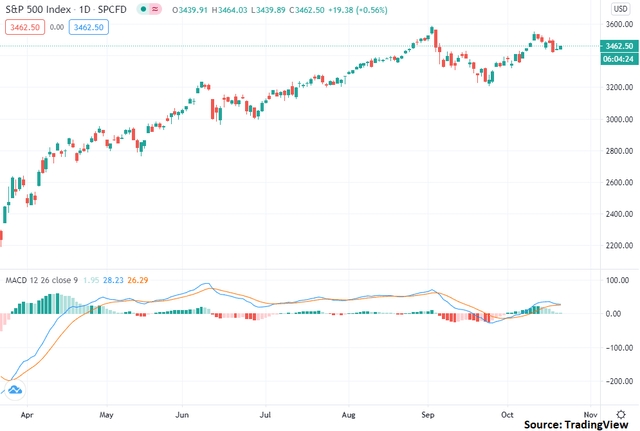Click the countdown timer 06:04:24 label
Screen dimensions: 640x431
[619, 59]
